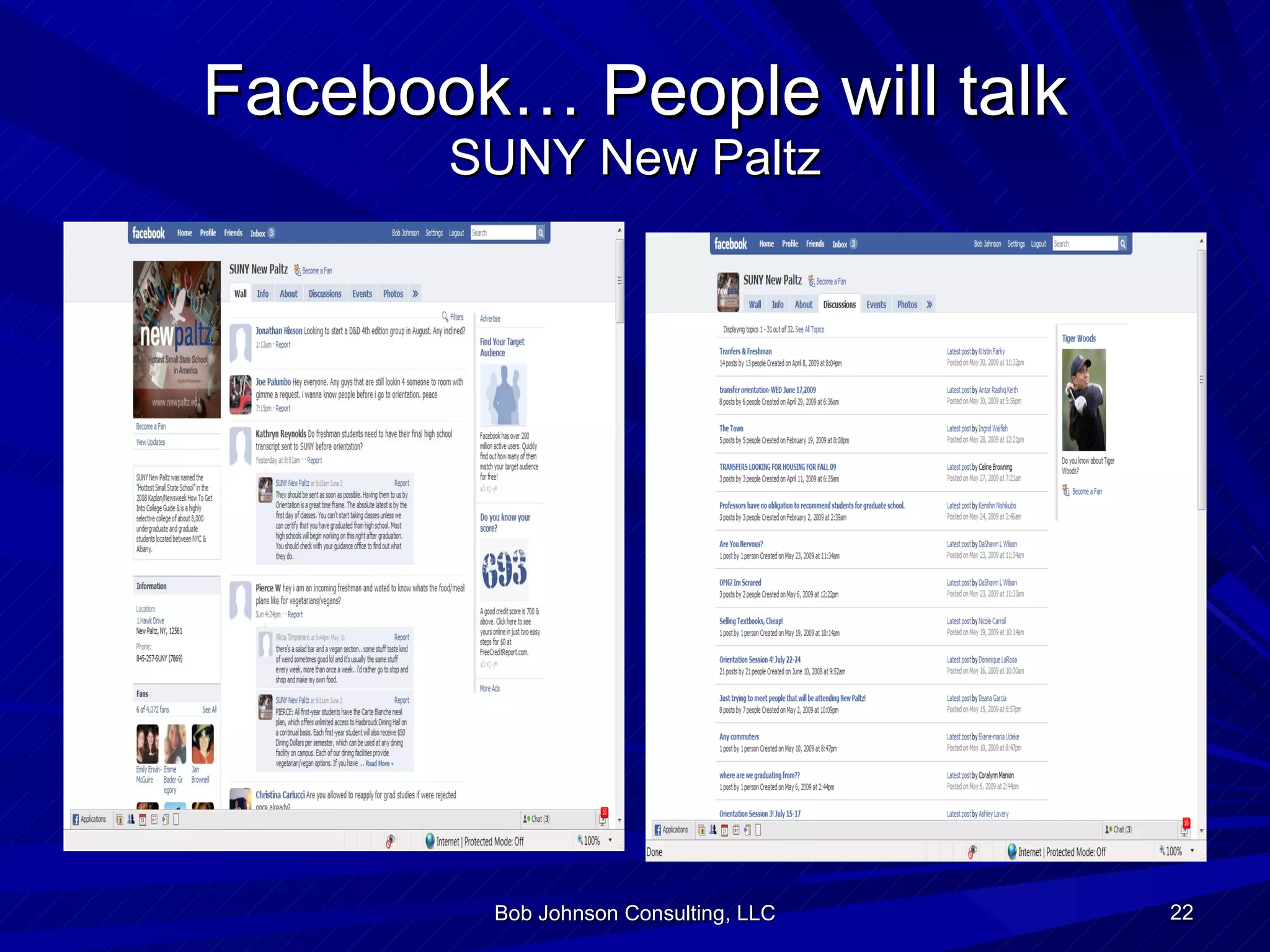Click the arrow-page icon in left bottom bar
Viewport: 1270px width, 952px height.
(166, 819)
